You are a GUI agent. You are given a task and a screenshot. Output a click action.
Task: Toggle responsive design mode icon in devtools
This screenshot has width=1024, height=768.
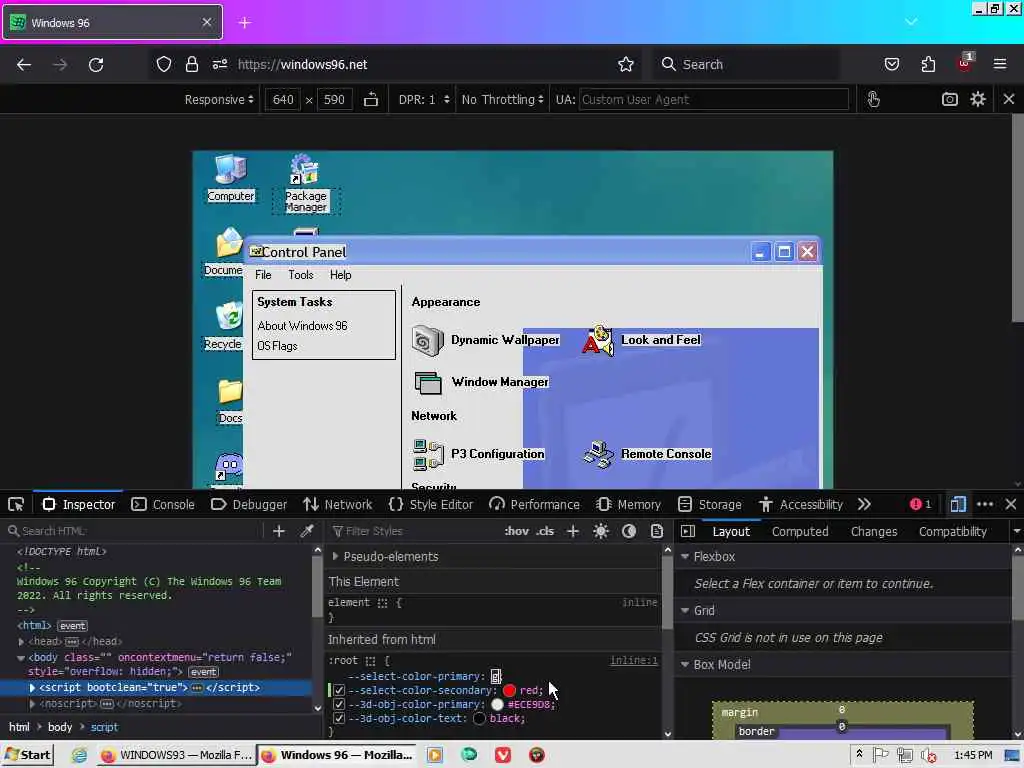click(x=958, y=504)
